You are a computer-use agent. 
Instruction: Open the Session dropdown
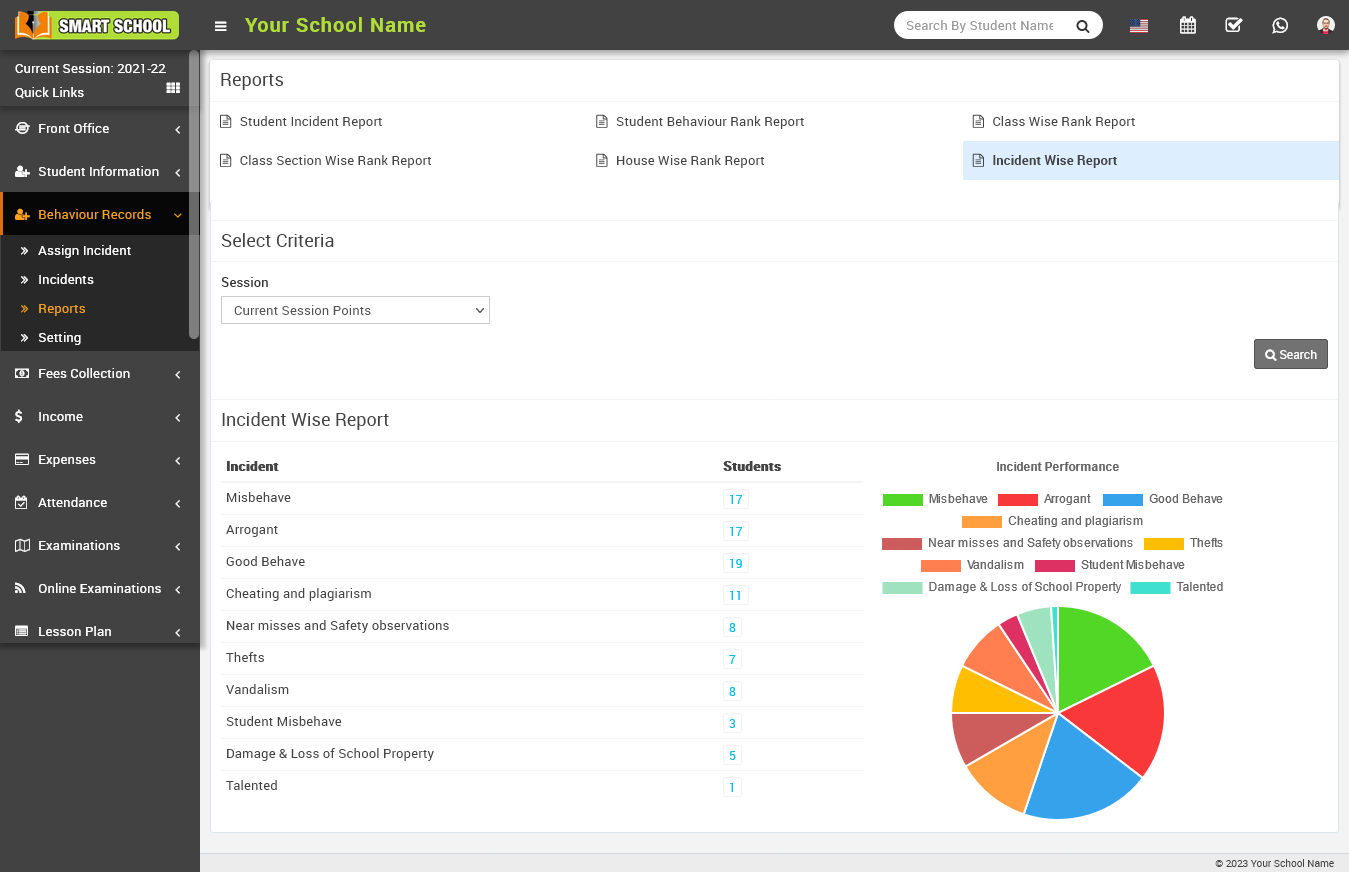click(354, 310)
